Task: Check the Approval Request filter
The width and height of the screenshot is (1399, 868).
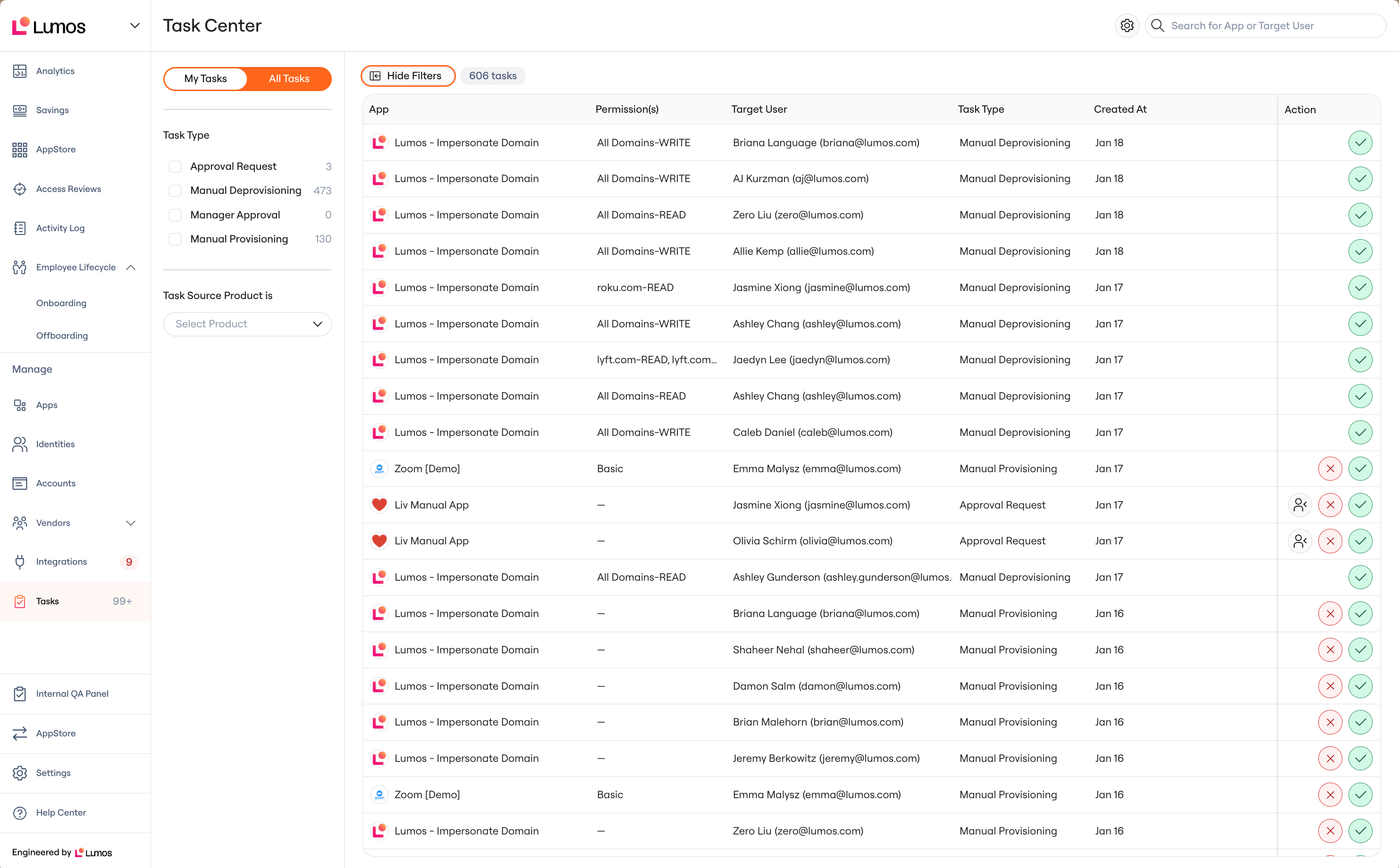Action: (175, 167)
